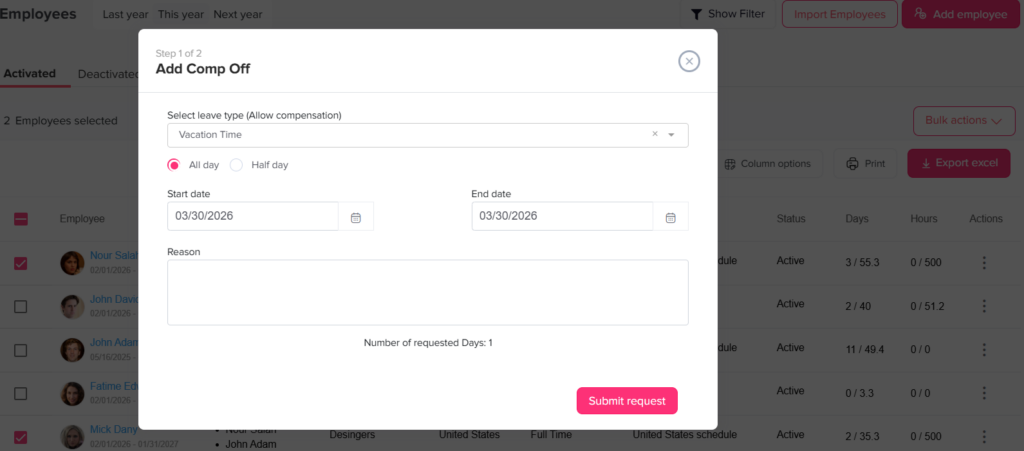1024x451 pixels.
Task: Select the Next year filter
Action: [x=238, y=14]
